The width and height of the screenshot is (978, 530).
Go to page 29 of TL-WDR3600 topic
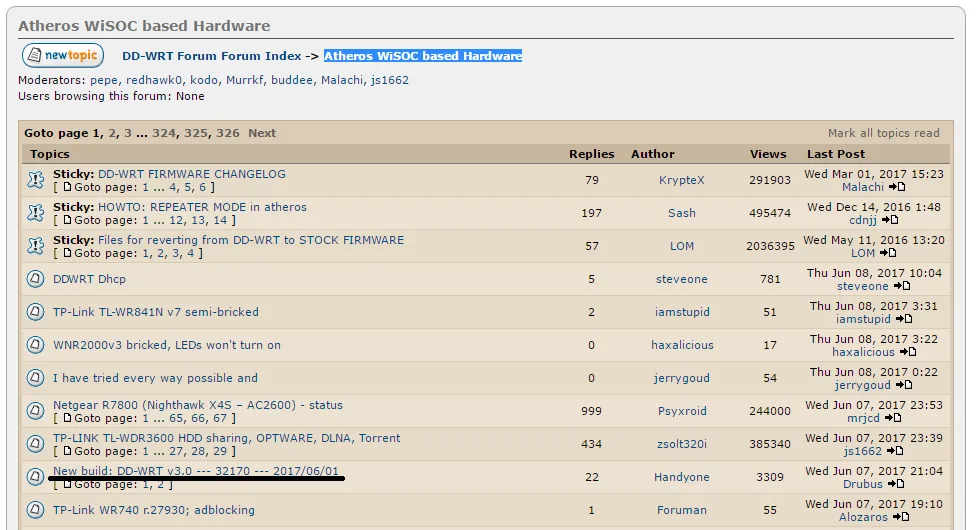click(x=220, y=451)
